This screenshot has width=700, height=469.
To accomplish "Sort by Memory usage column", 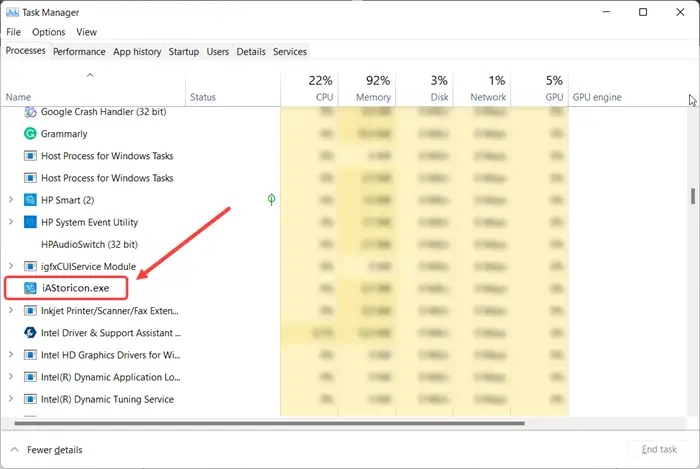I will pos(367,88).
